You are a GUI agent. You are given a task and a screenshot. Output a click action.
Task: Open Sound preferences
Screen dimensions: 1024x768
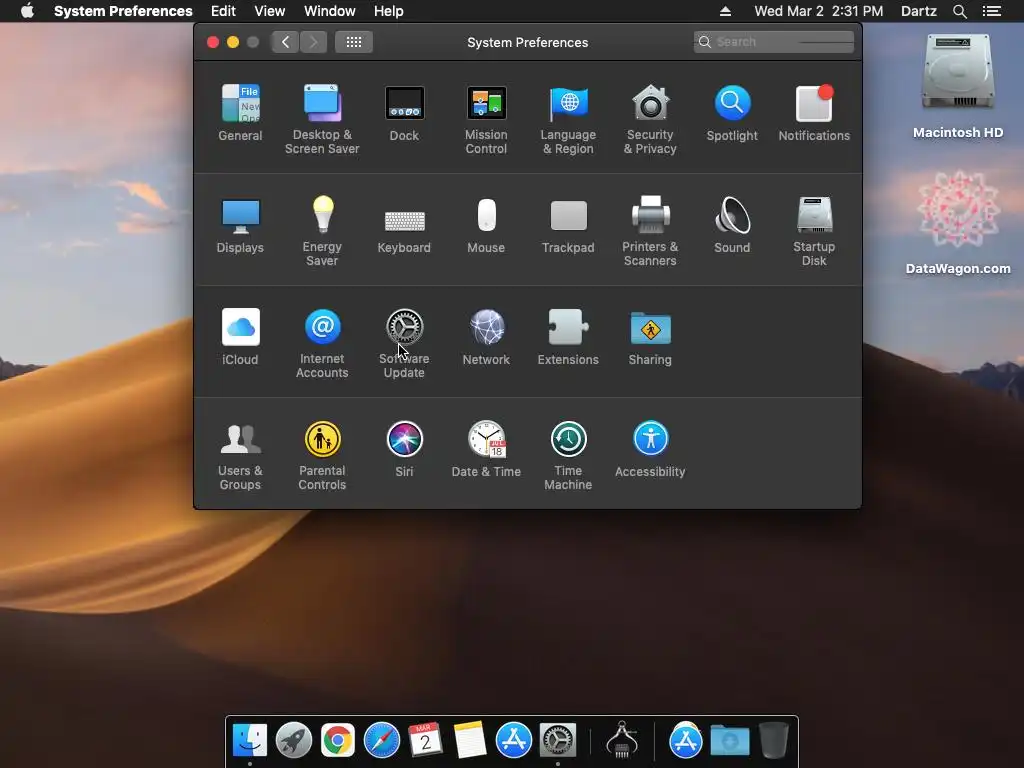pos(732,225)
